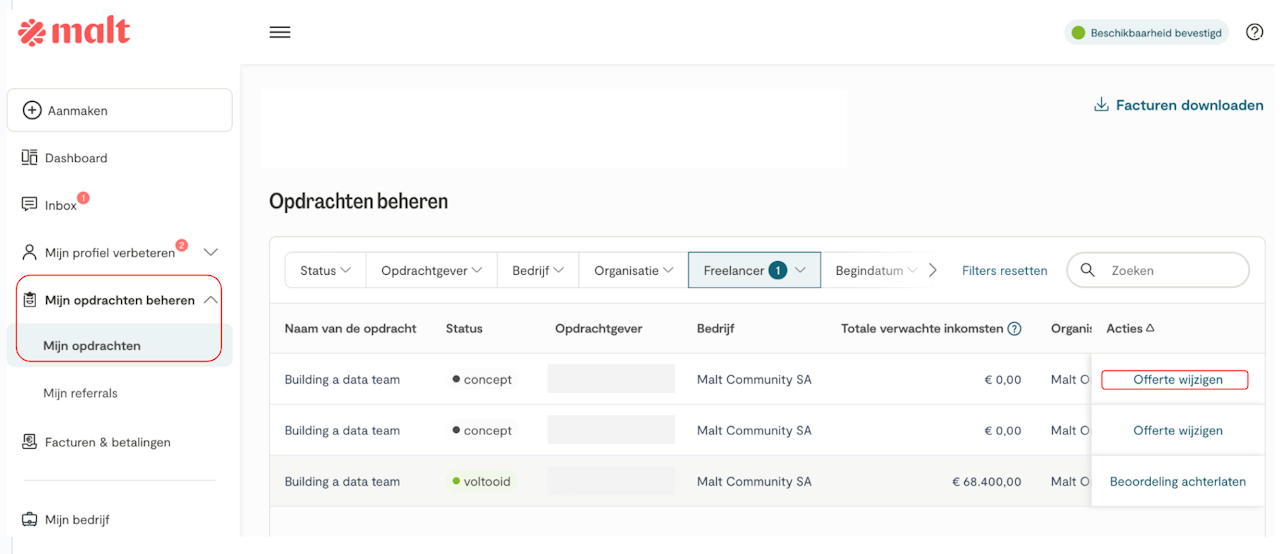Open the Opdrachtgever filter dropdown
Viewport: 1280px width, 554px height.
tap(431, 270)
